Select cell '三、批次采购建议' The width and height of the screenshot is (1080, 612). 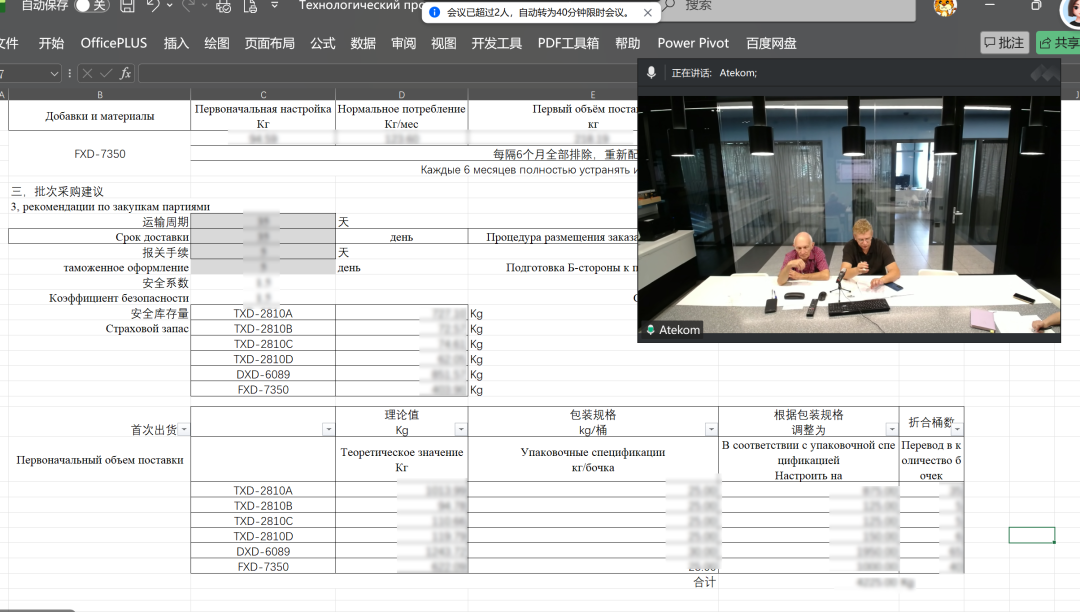pos(57,191)
